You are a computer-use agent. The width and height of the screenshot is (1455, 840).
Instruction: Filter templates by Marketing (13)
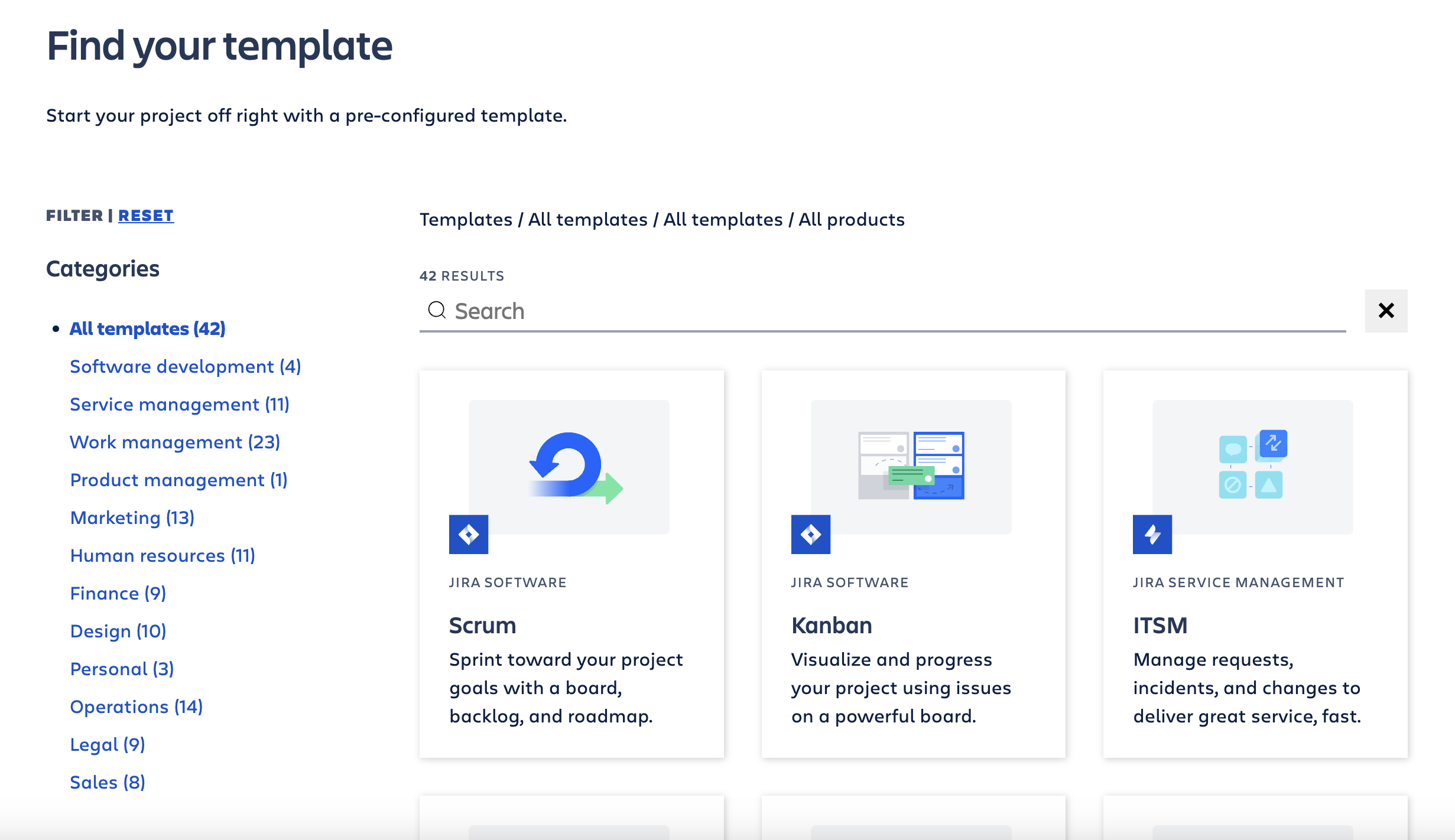(132, 517)
